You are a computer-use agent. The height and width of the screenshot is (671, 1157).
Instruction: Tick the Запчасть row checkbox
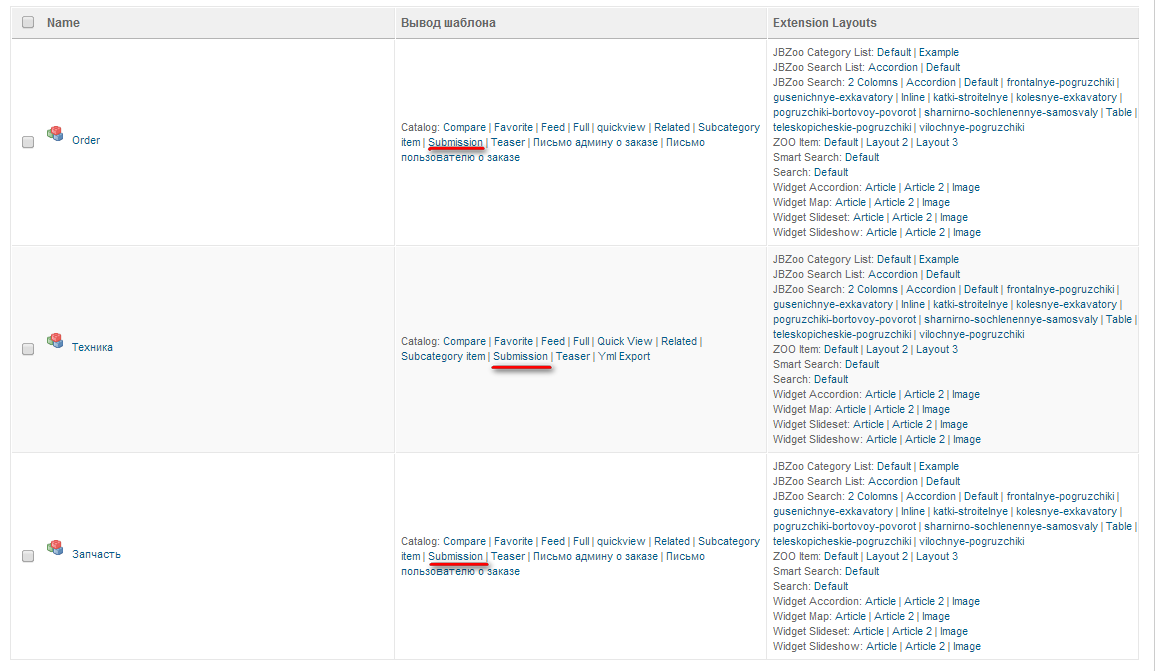[28, 556]
